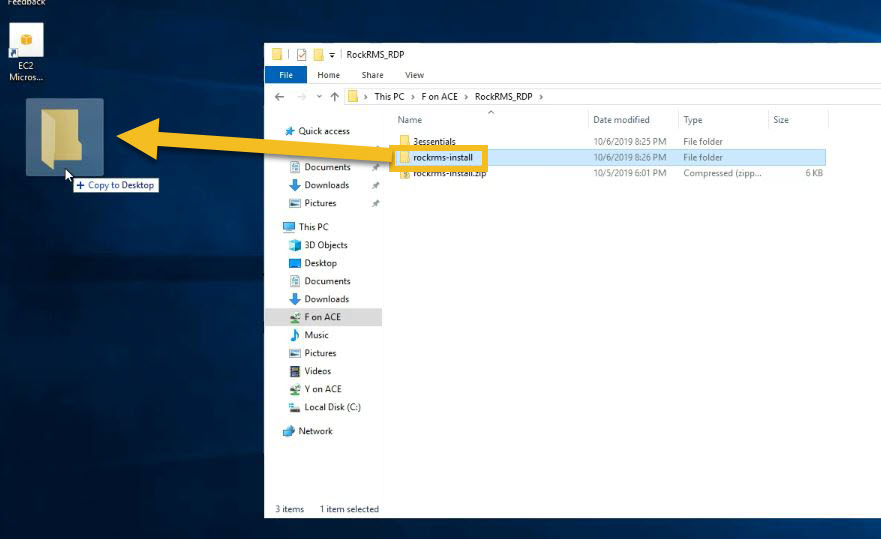
Task: Expand chevron after This PC in path
Action: pyautogui.click(x=413, y=97)
